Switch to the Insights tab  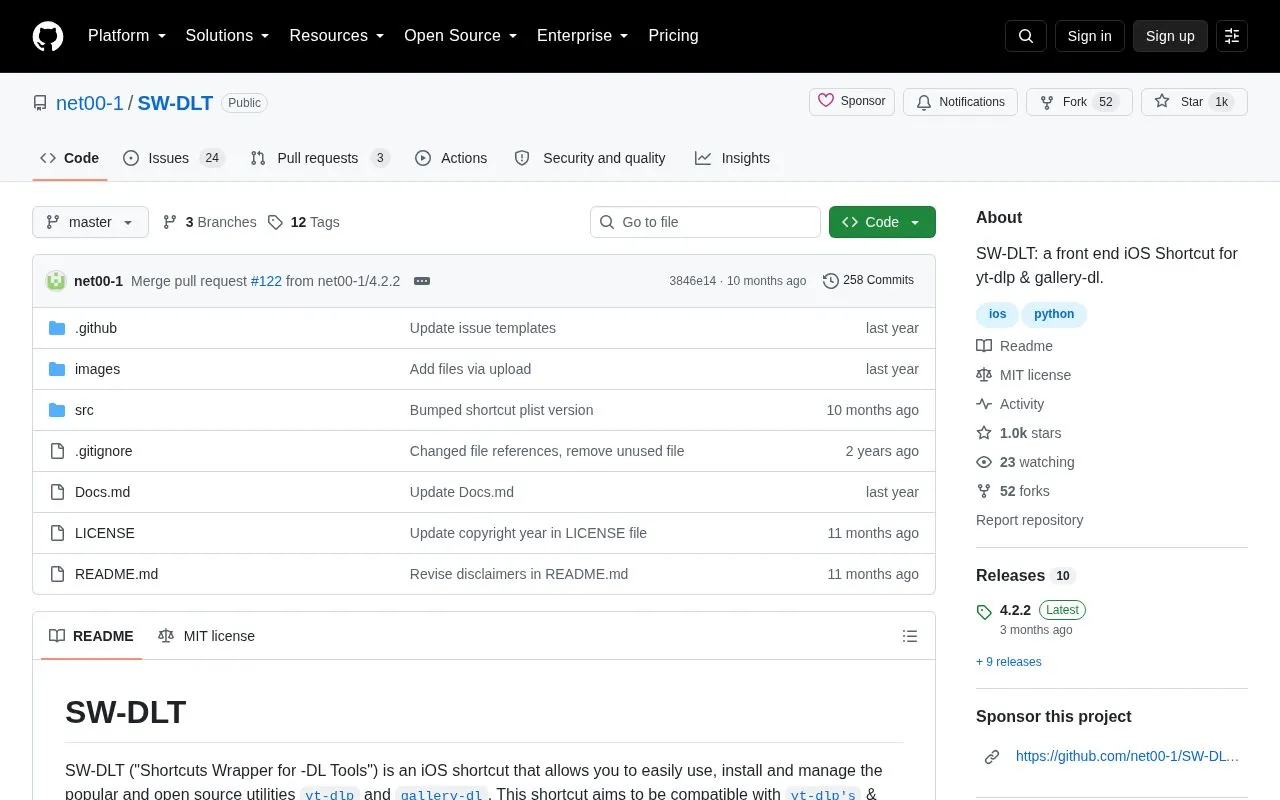click(733, 158)
